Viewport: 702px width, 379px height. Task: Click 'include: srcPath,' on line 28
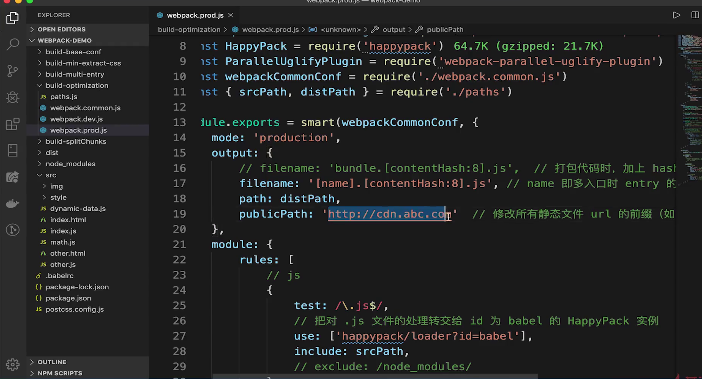[351, 351]
